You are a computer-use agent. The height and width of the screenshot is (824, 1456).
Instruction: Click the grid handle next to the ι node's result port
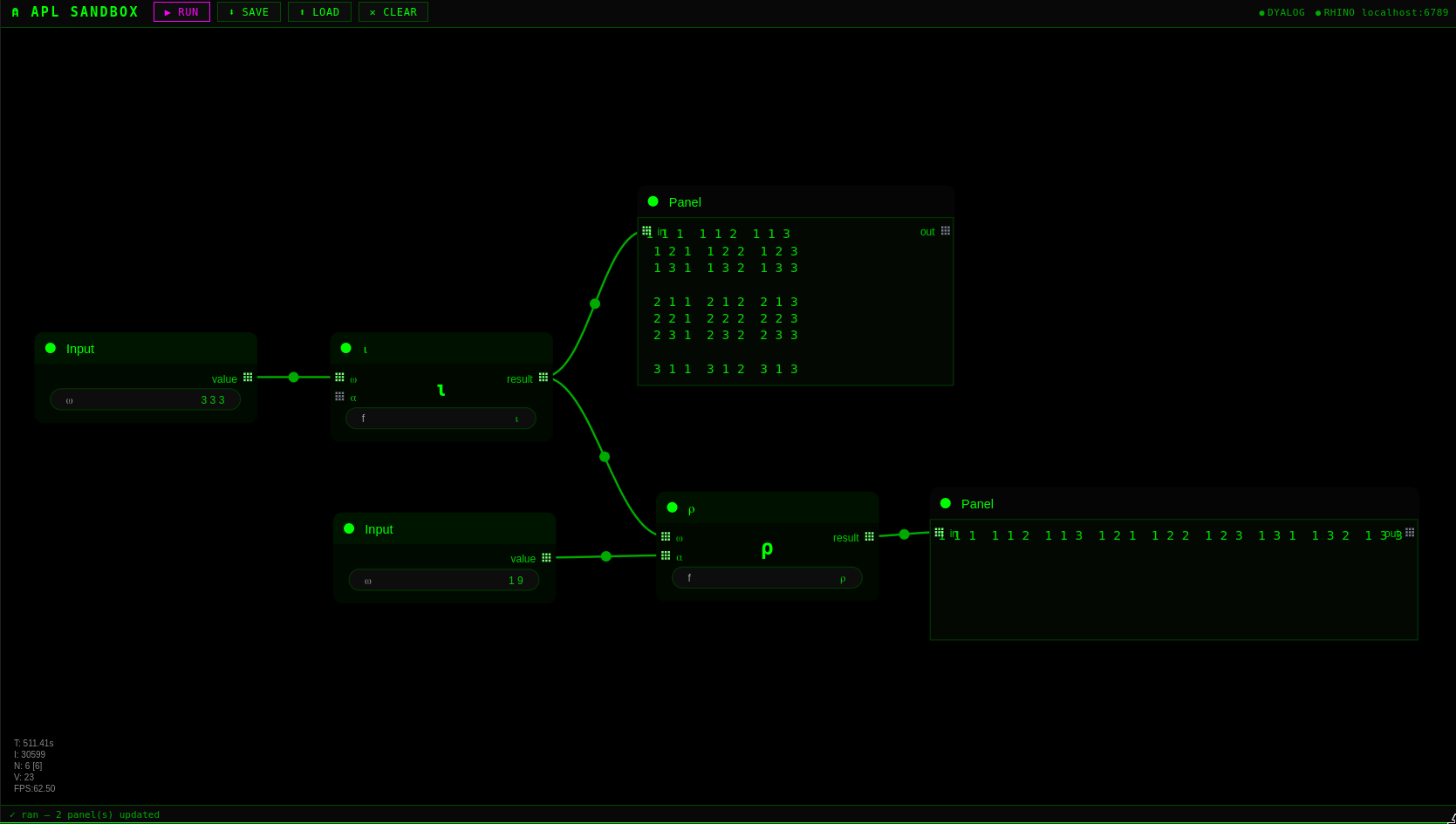coord(543,378)
